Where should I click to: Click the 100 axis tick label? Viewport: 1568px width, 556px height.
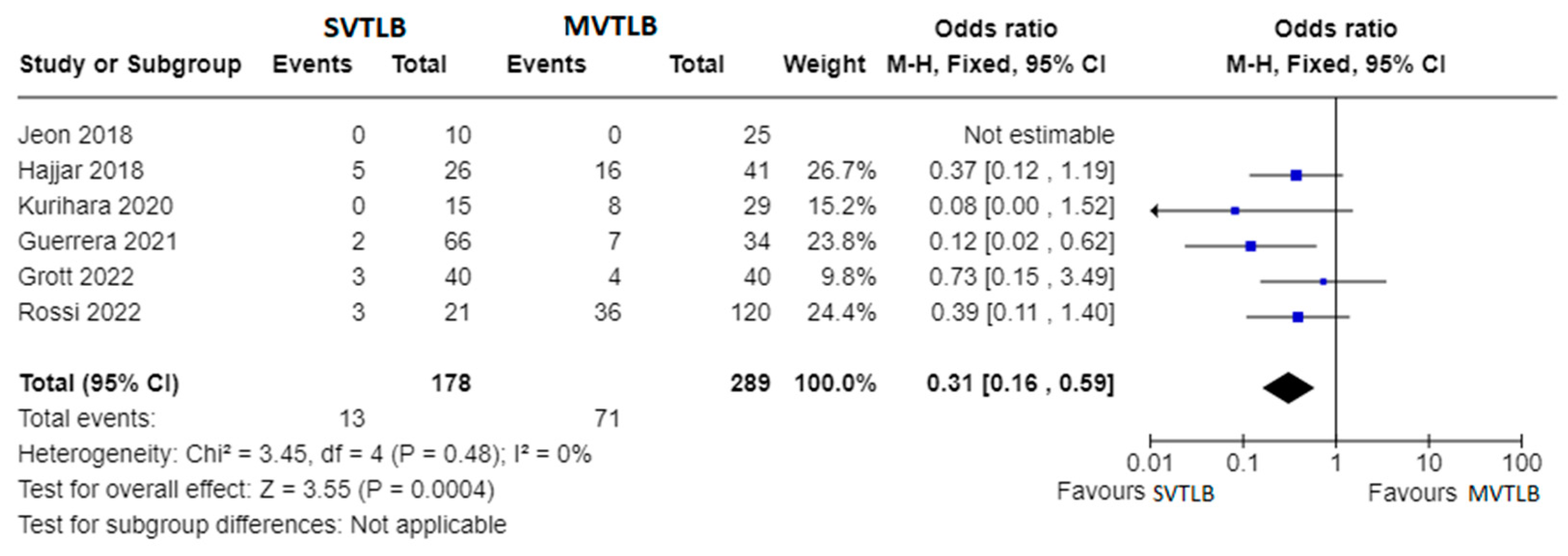tap(1522, 464)
